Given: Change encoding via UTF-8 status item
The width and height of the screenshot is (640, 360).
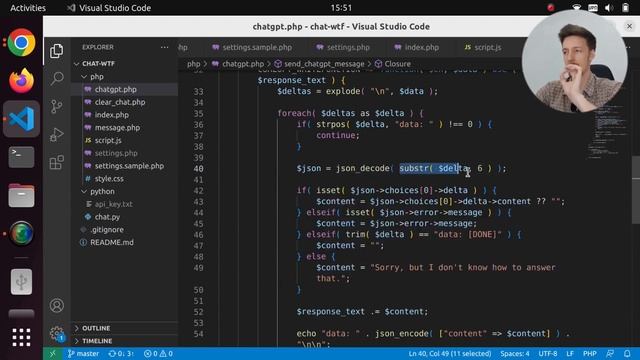Looking at the screenshot, I should (547, 353).
